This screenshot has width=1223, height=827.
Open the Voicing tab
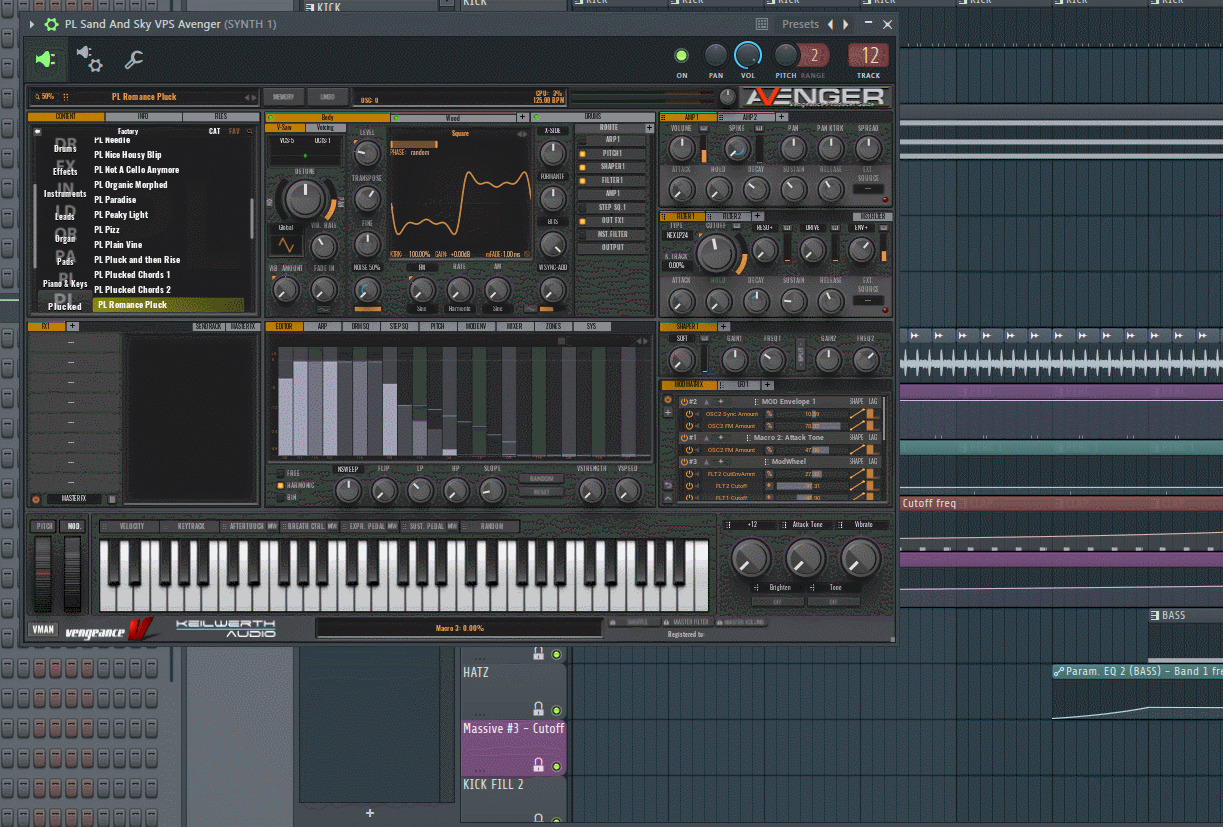pyautogui.click(x=325, y=128)
